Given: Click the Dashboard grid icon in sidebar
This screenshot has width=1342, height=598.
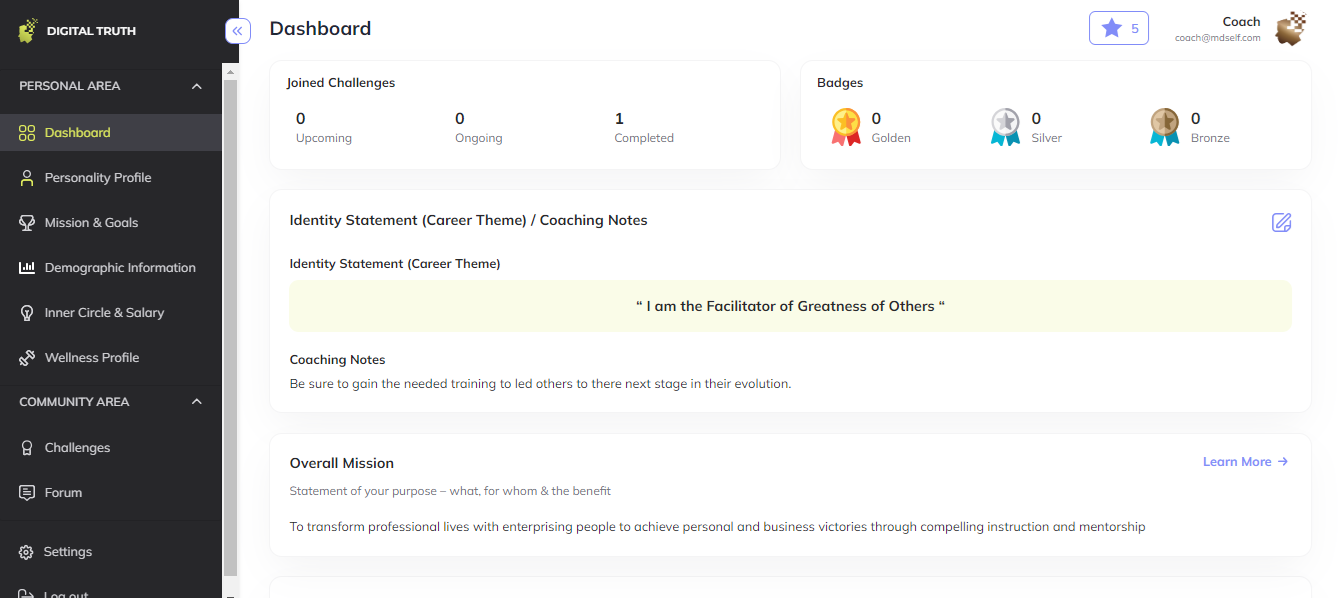Looking at the screenshot, I should 27,133.
